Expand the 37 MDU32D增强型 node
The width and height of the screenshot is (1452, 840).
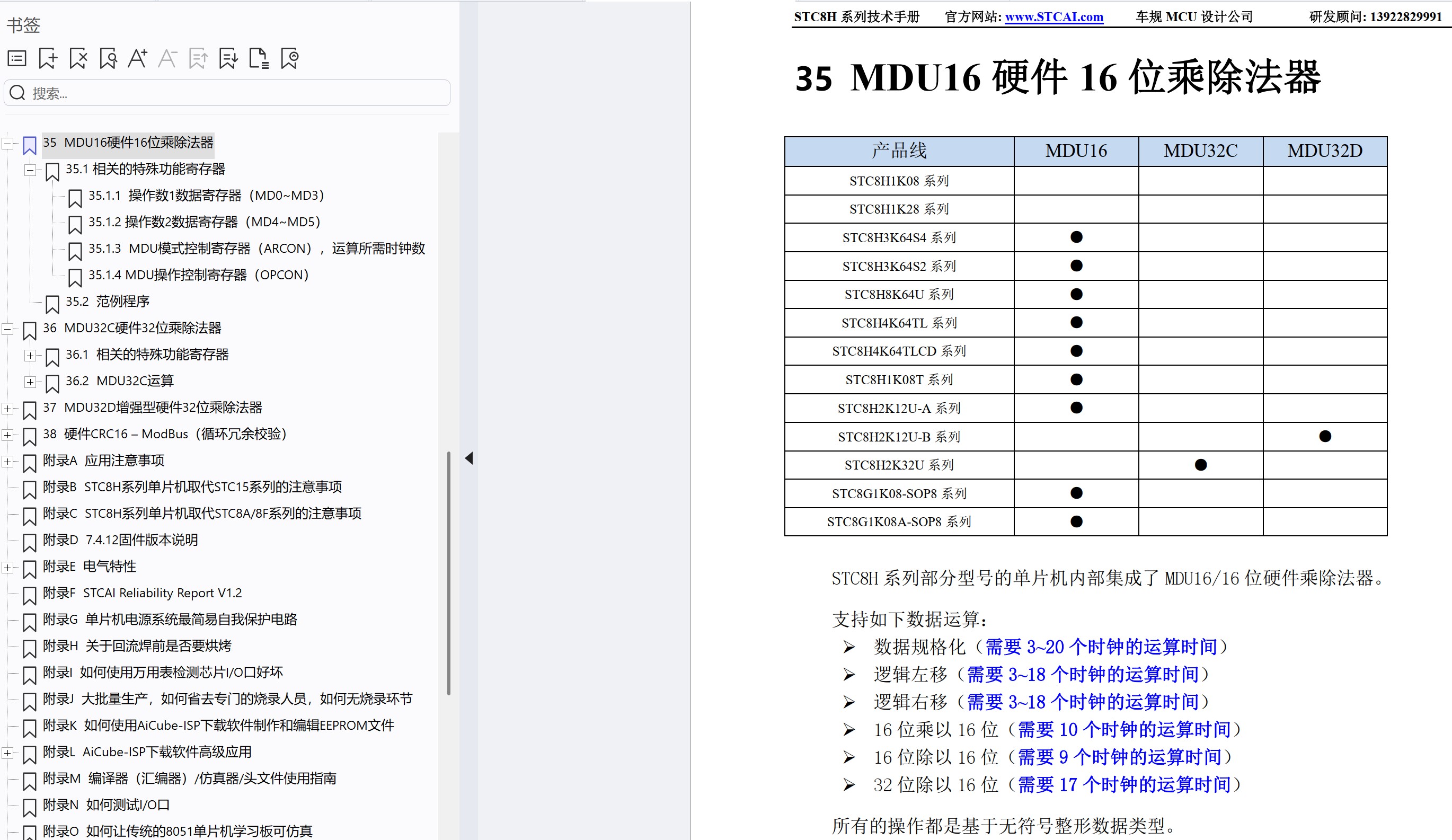pyautogui.click(x=7, y=408)
